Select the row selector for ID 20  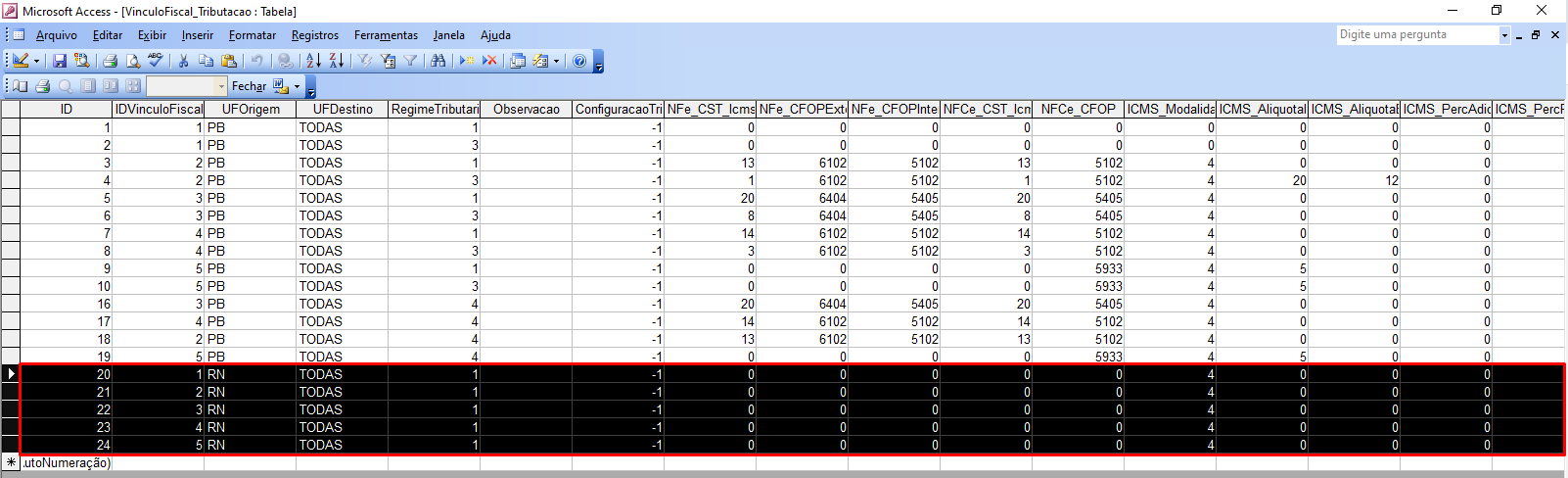[x=11, y=374]
